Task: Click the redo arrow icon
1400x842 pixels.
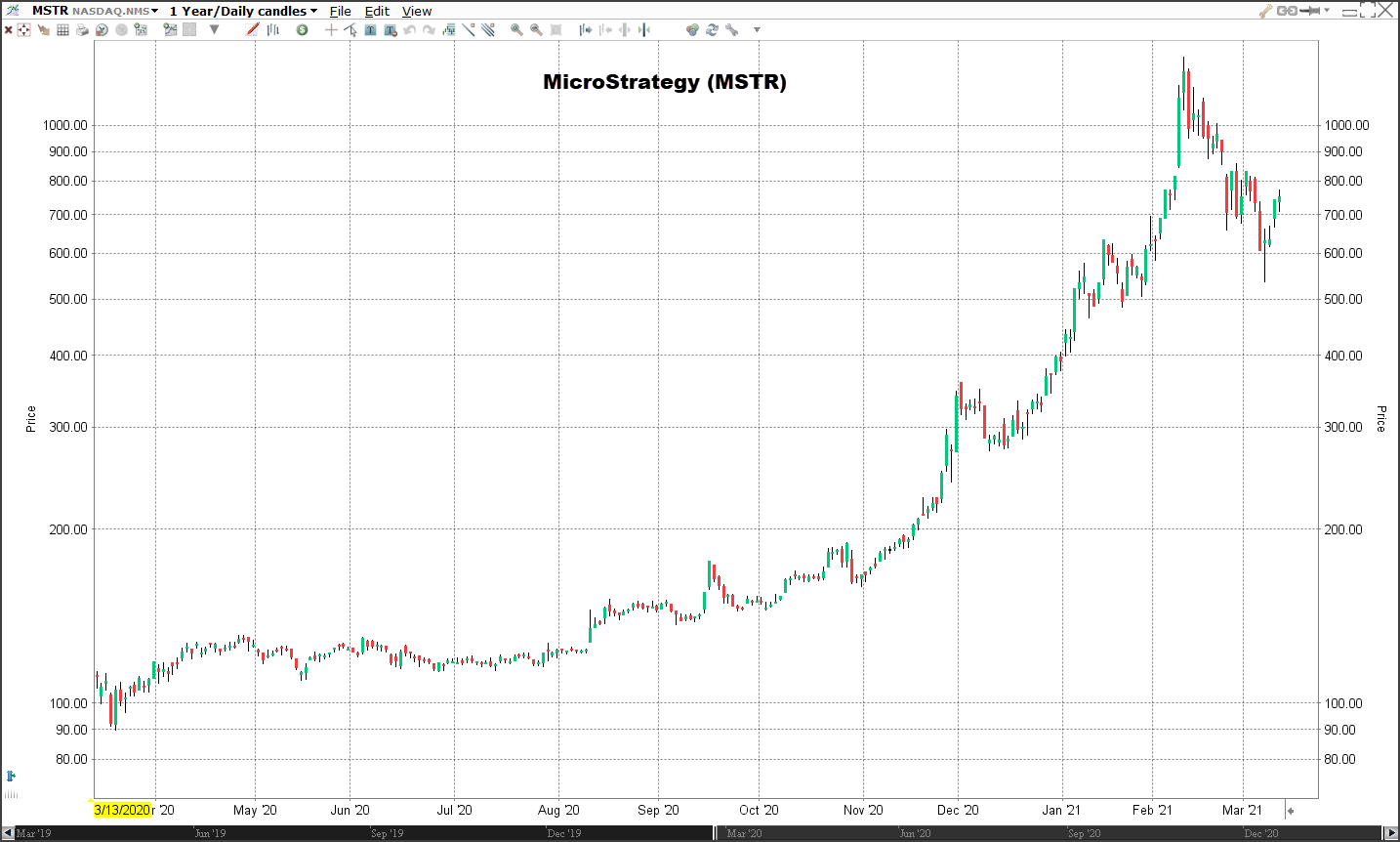Action: tap(429, 29)
